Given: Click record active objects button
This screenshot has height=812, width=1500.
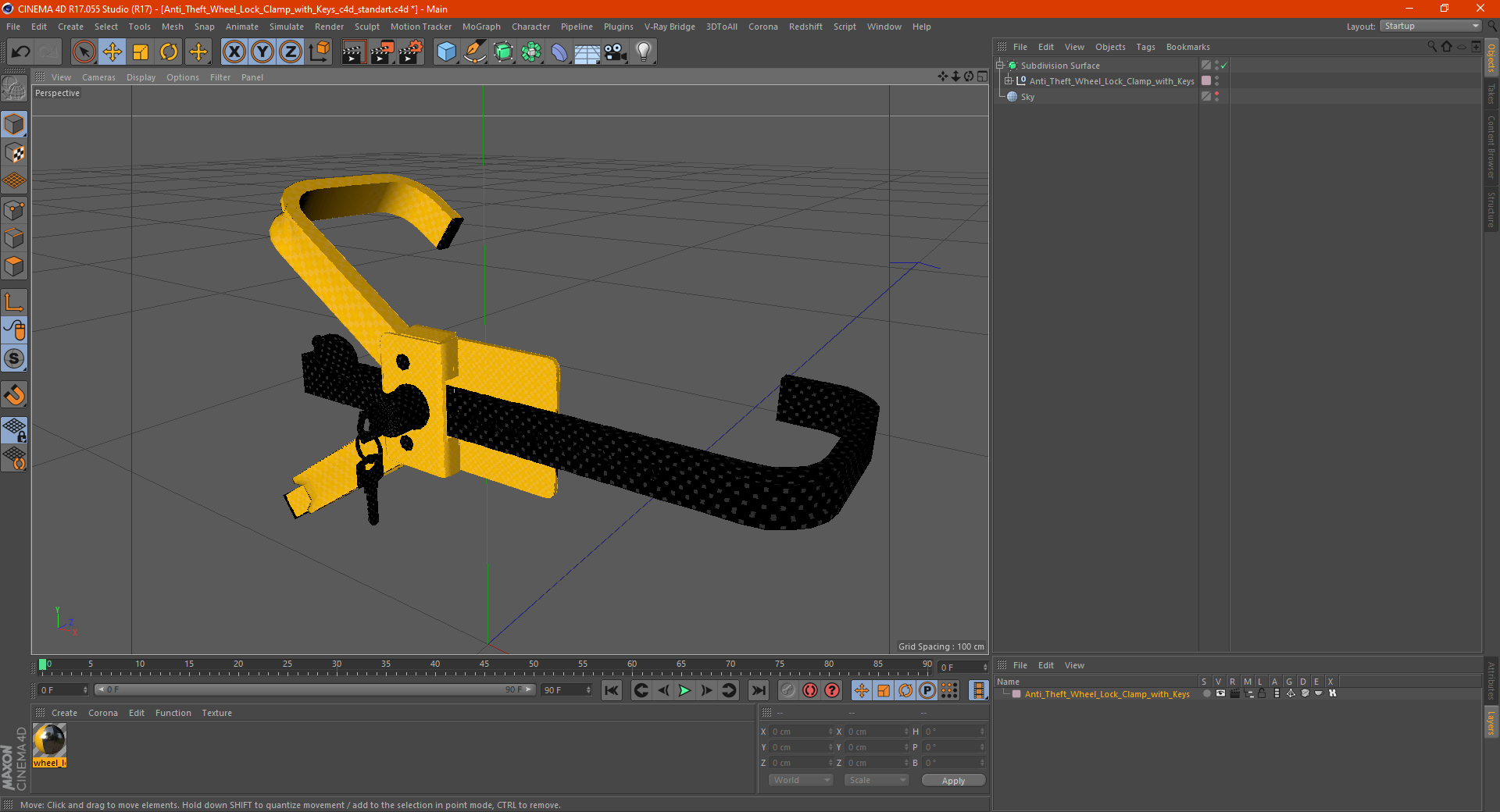Looking at the screenshot, I should pyautogui.click(x=787, y=690).
